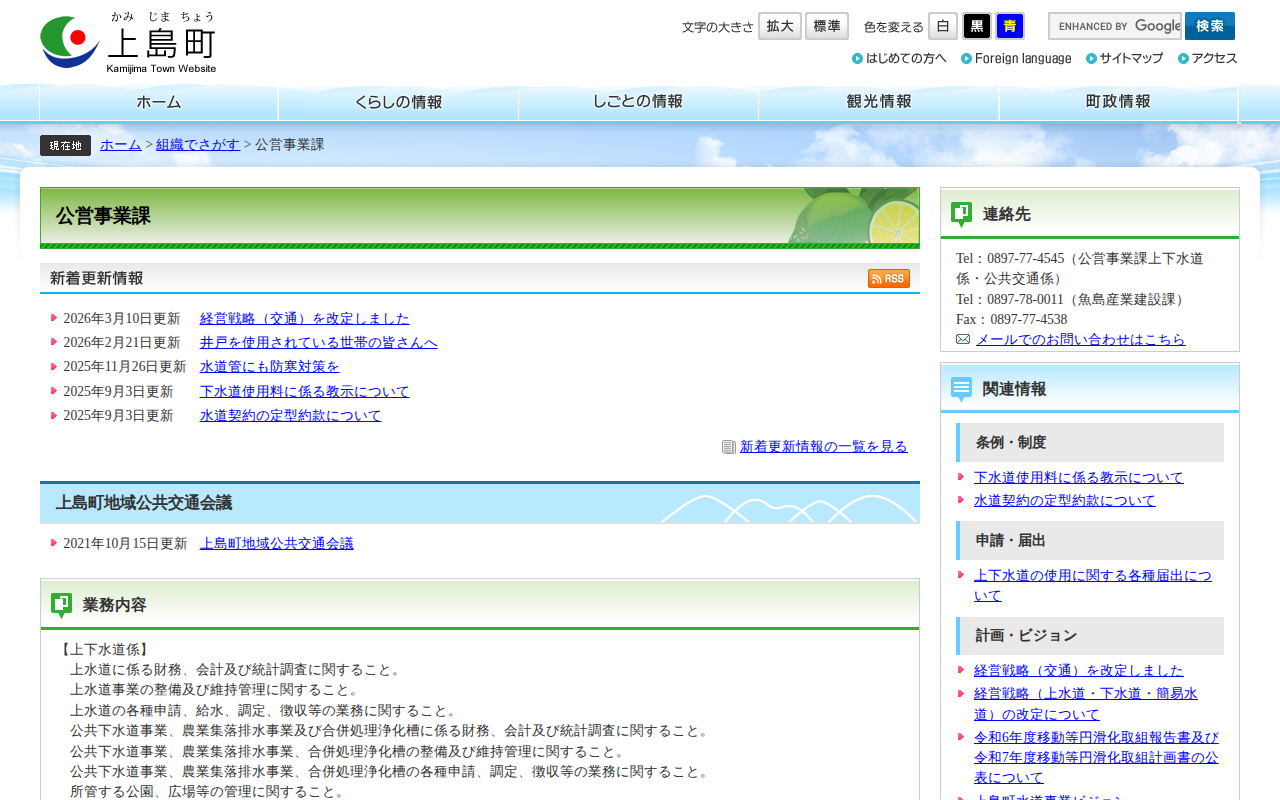Focus the Google search input field
1280x800 pixels.
1115,26
